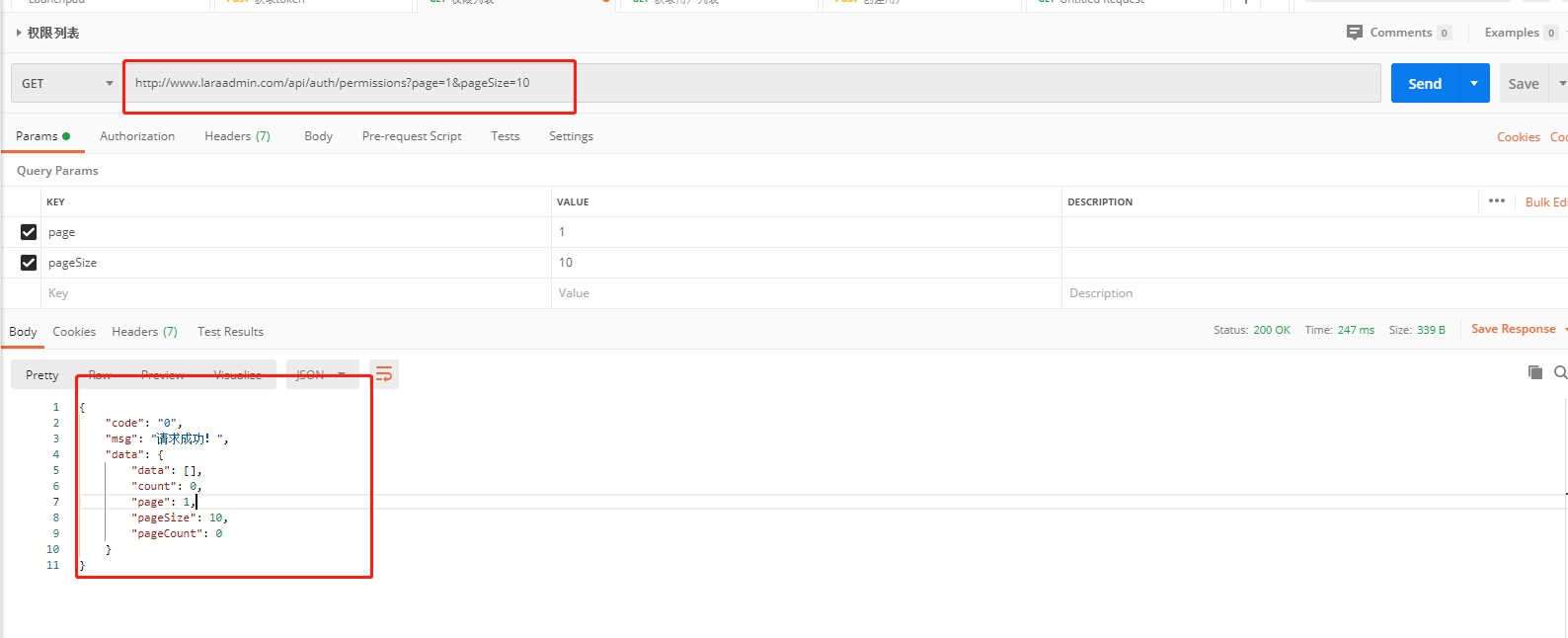Open the query params column options ellipsis
The image size is (1568, 638).
(x=1497, y=200)
